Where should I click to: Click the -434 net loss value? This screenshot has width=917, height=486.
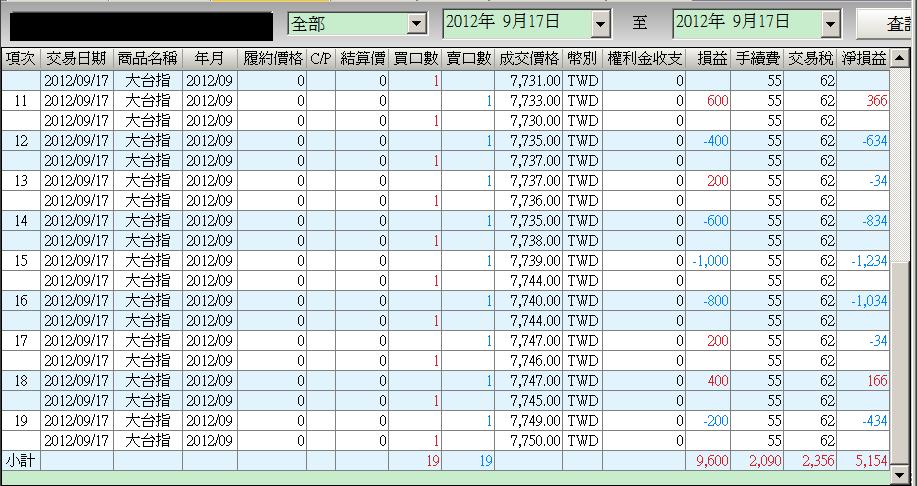click(875, 421)
